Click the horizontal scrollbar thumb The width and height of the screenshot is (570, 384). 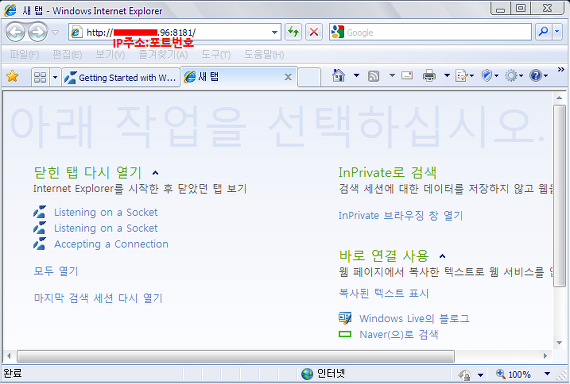tap(236, 356)
